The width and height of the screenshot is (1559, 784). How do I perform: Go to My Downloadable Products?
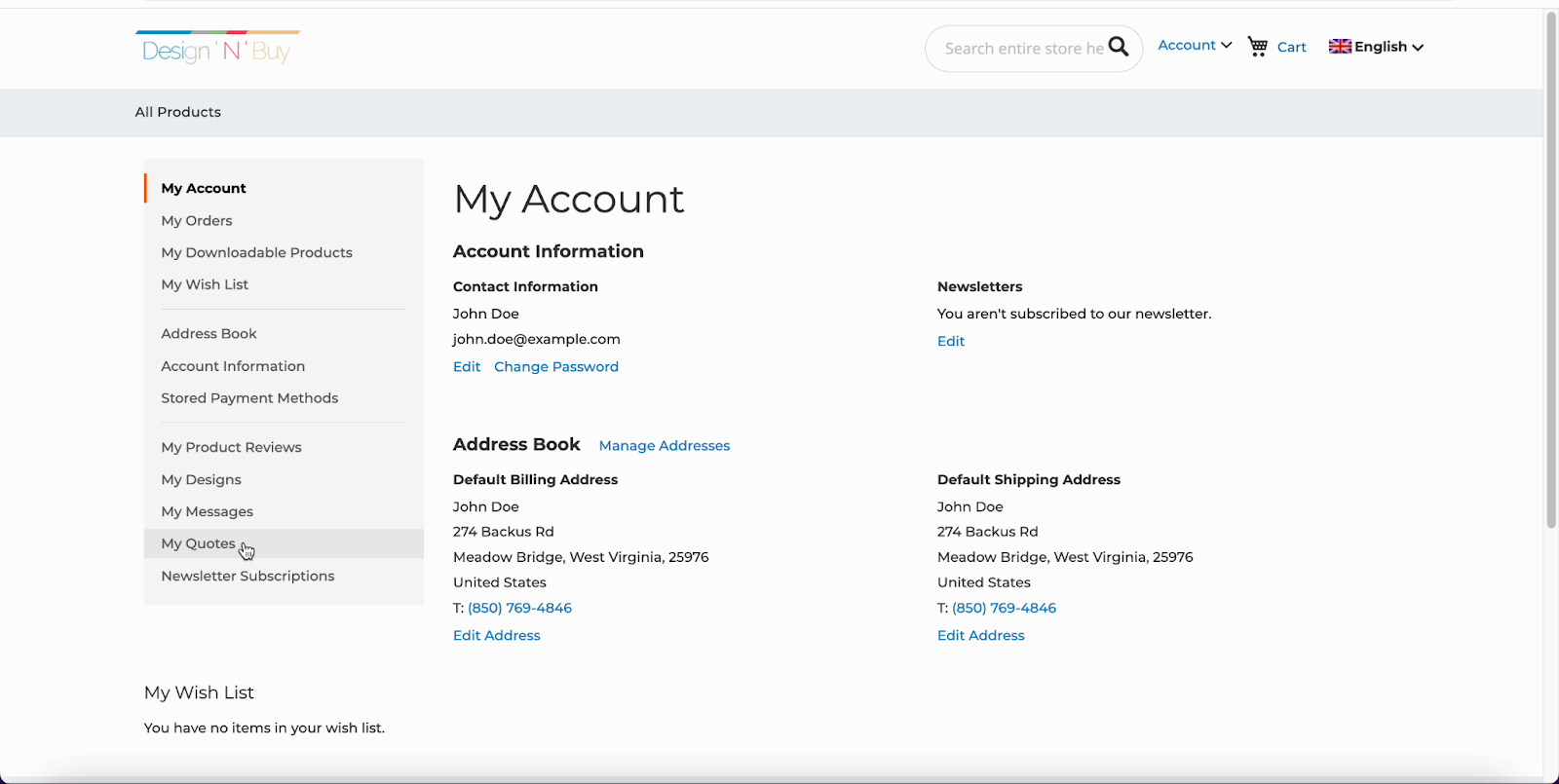coord(256,253)
